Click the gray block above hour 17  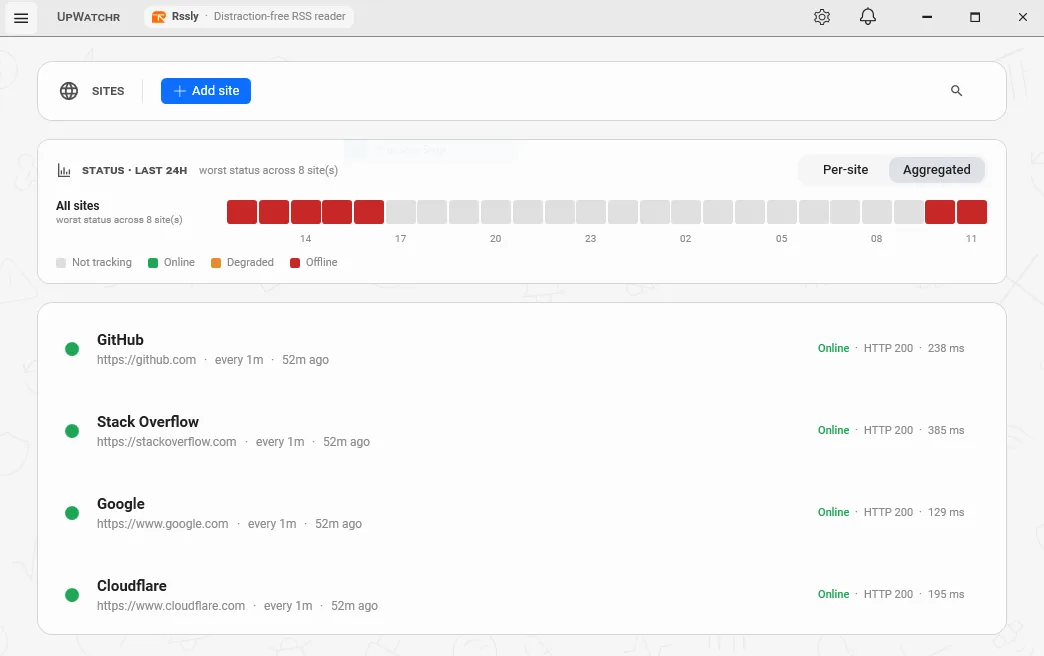[401, 212]
